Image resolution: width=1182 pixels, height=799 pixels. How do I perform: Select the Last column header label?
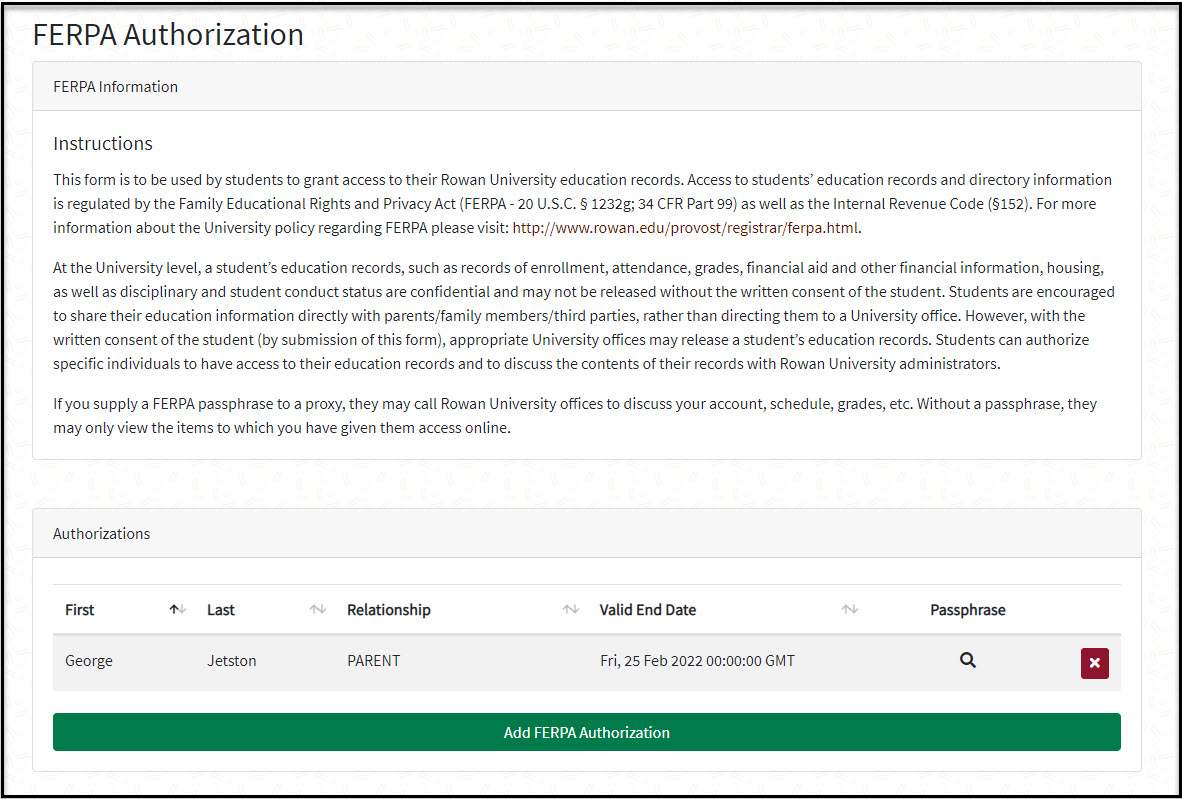click(x=221, y=609)
